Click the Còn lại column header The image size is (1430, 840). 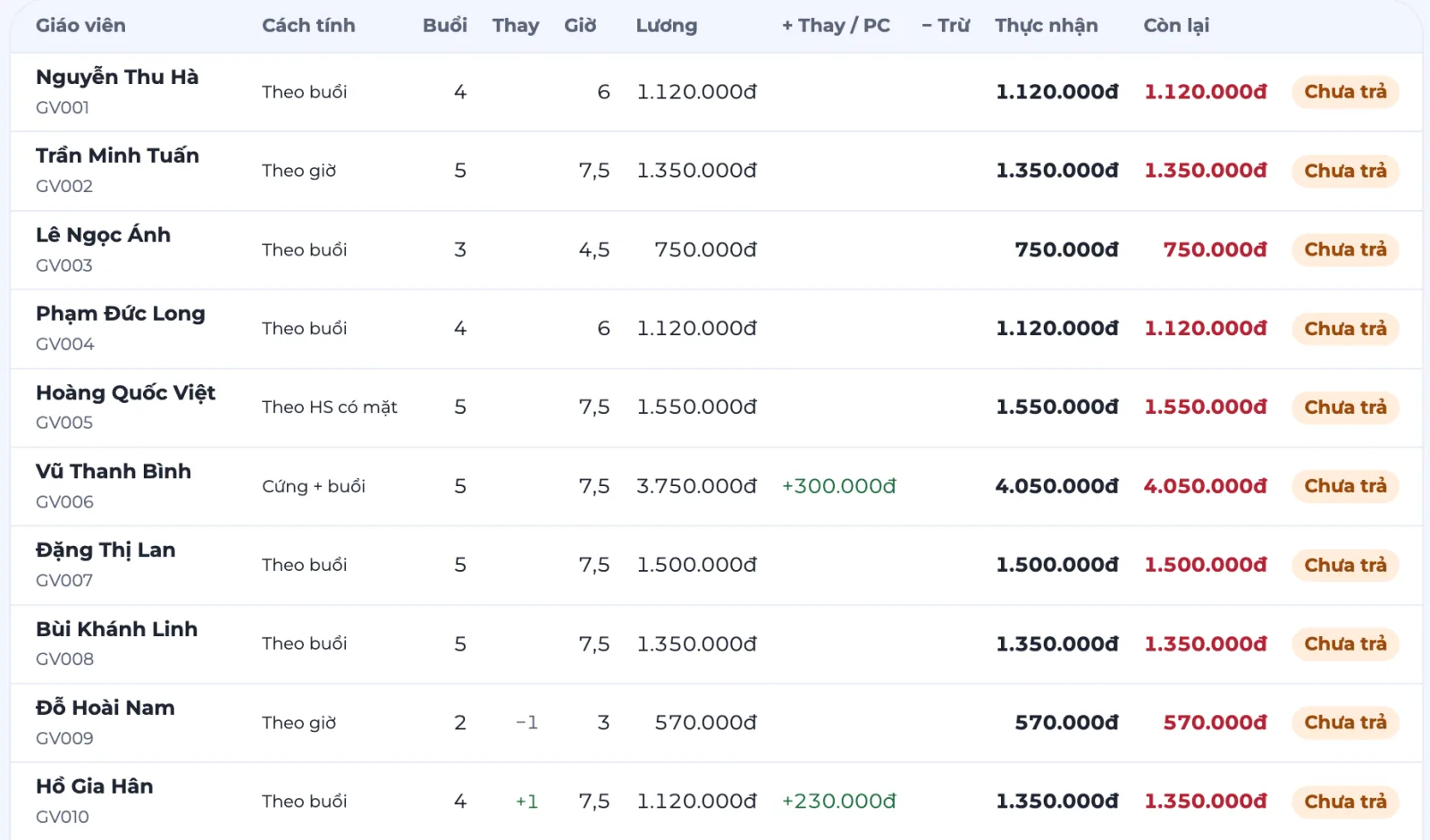click(1176, 26)
